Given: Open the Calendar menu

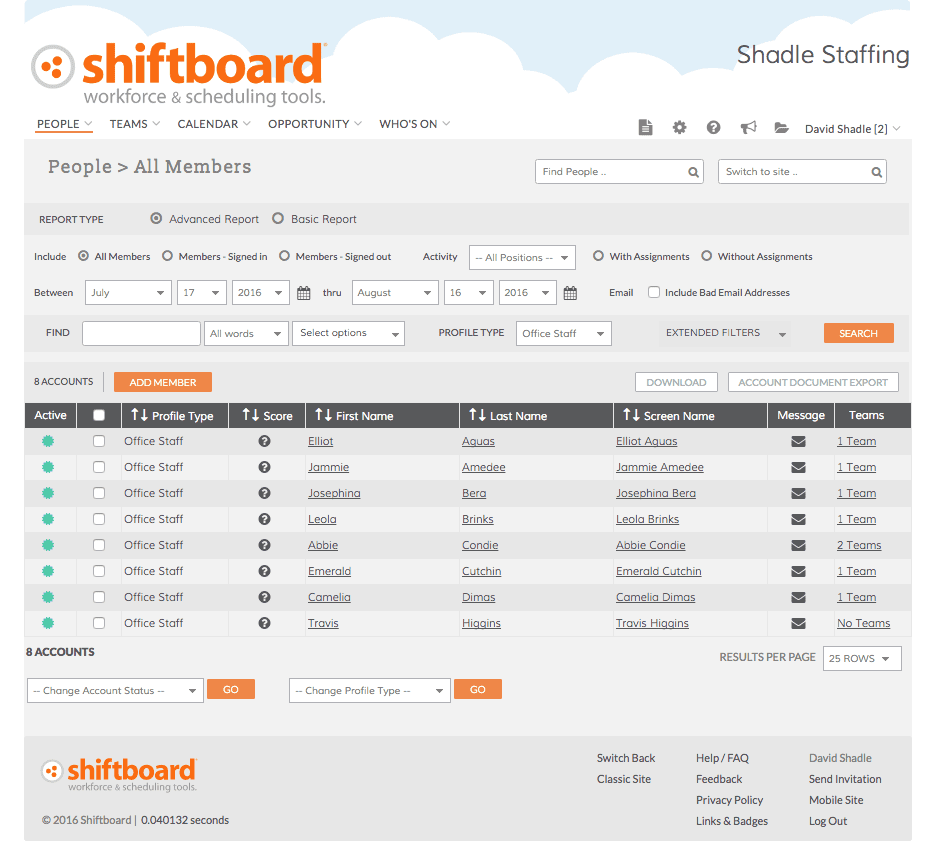Looking at the screenshot, I should point(213,124).
